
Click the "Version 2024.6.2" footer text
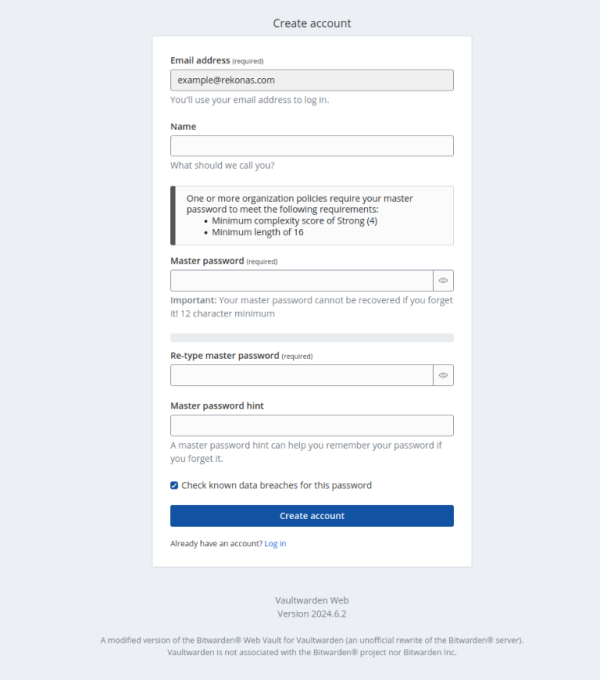point(312,613)
